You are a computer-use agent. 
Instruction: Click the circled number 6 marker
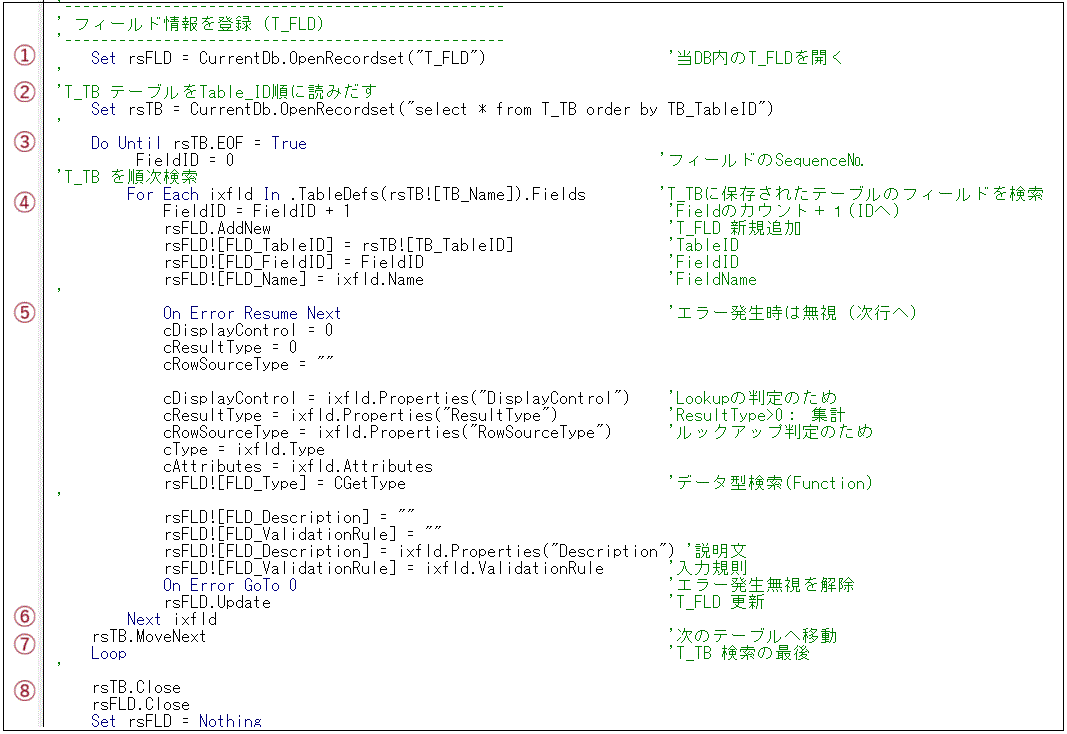tap(24, 616)
